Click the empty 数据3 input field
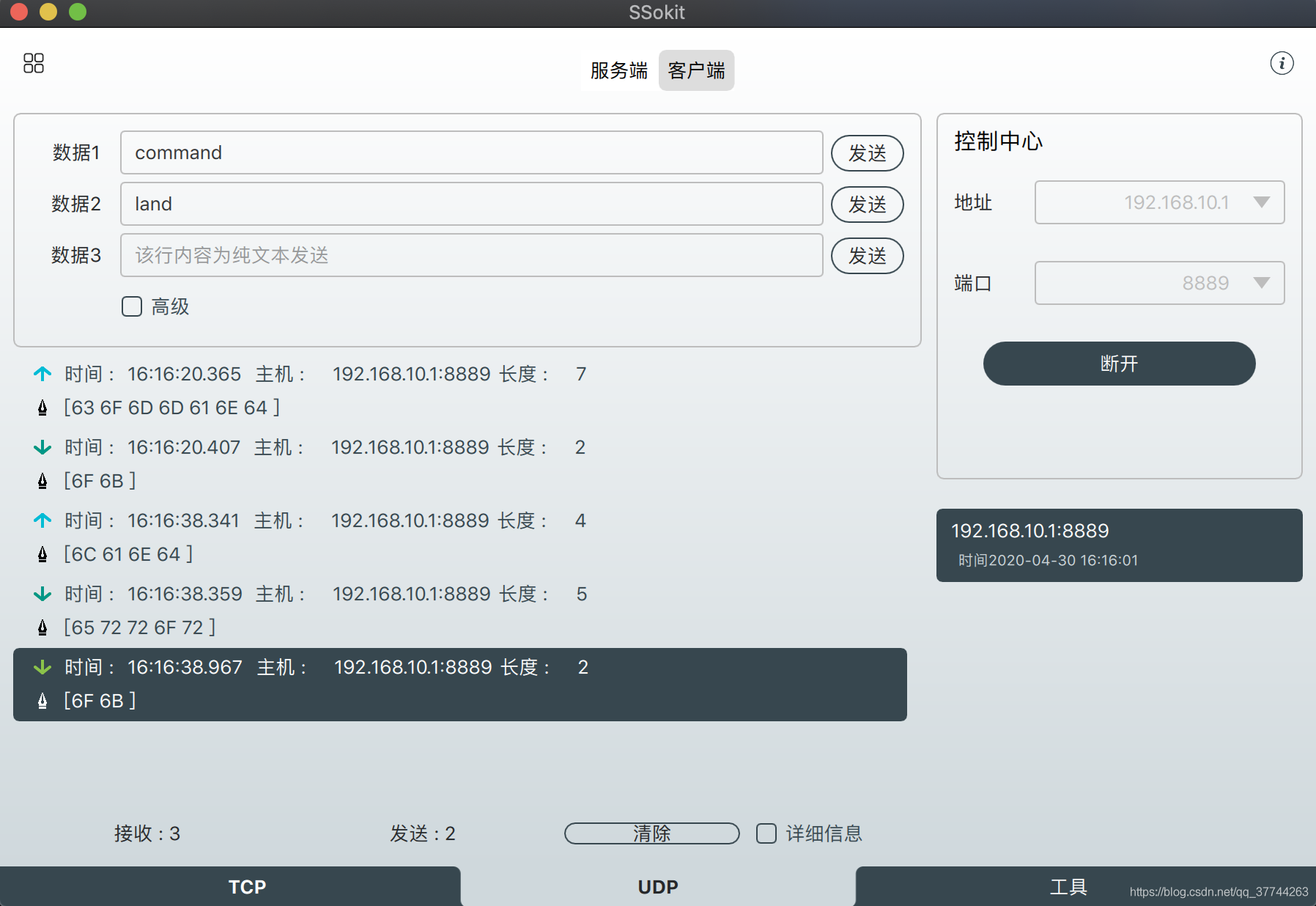The width and height of the screenshot is (1316, 906). click(x=471, y=255)
